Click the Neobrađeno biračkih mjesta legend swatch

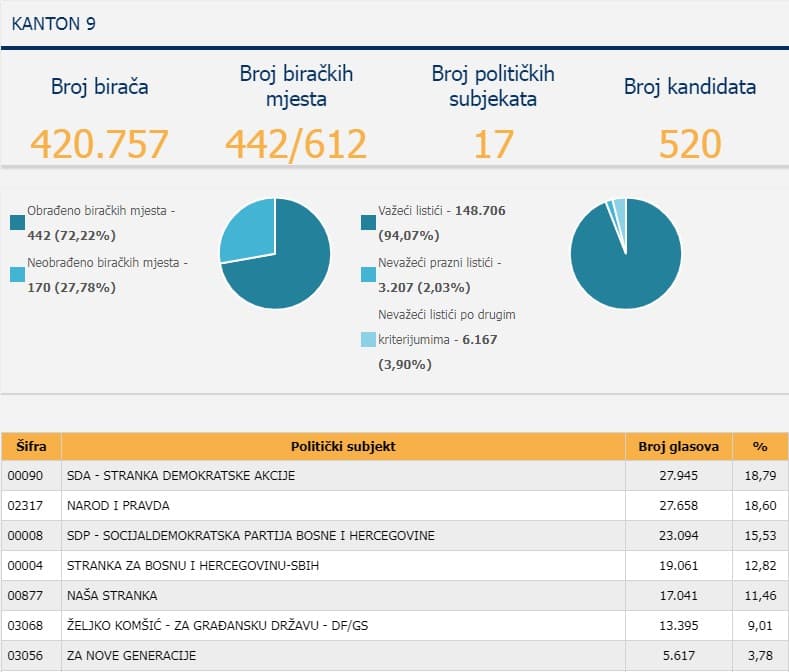point(18,274)
